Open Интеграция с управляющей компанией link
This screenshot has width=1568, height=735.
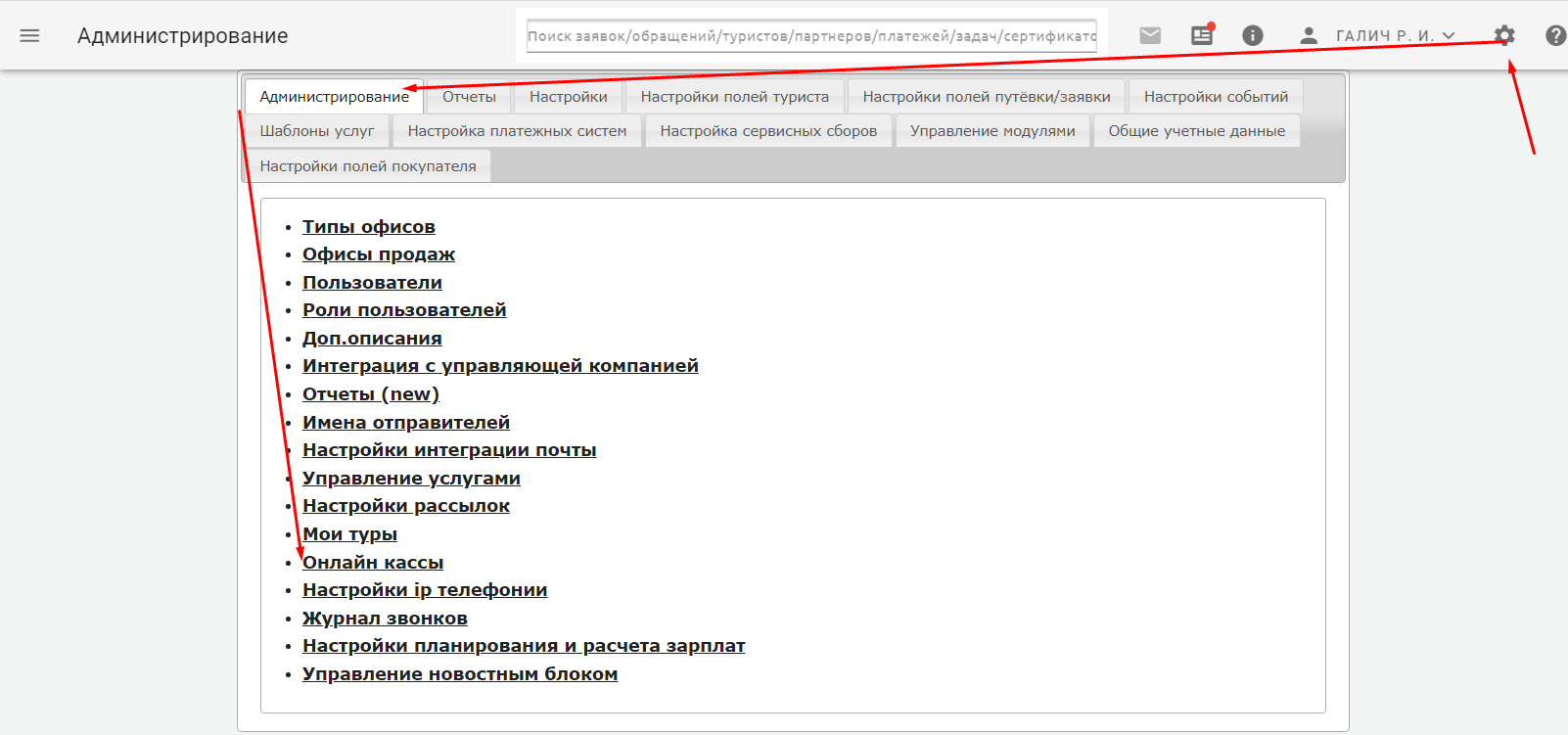(500, 366)
